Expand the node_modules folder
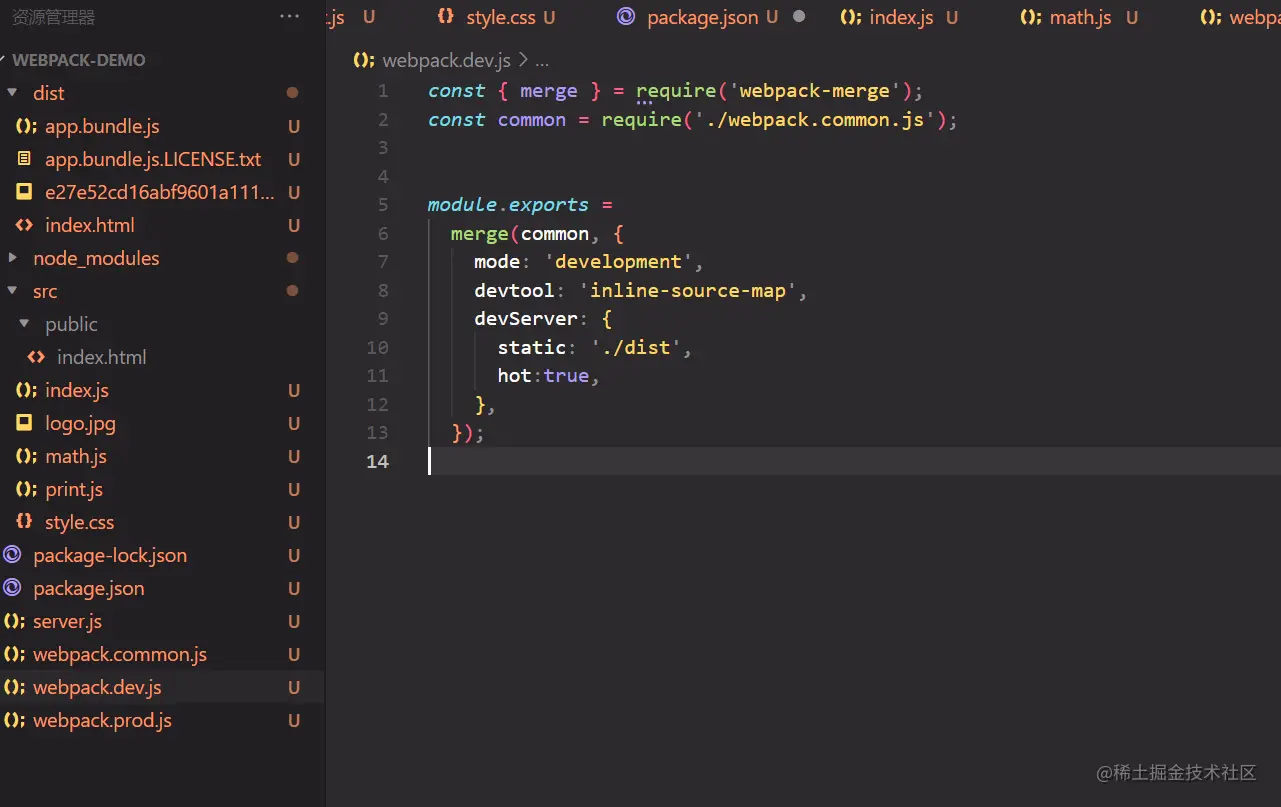Screen dimensions: 1281x807 click(13, 258)
